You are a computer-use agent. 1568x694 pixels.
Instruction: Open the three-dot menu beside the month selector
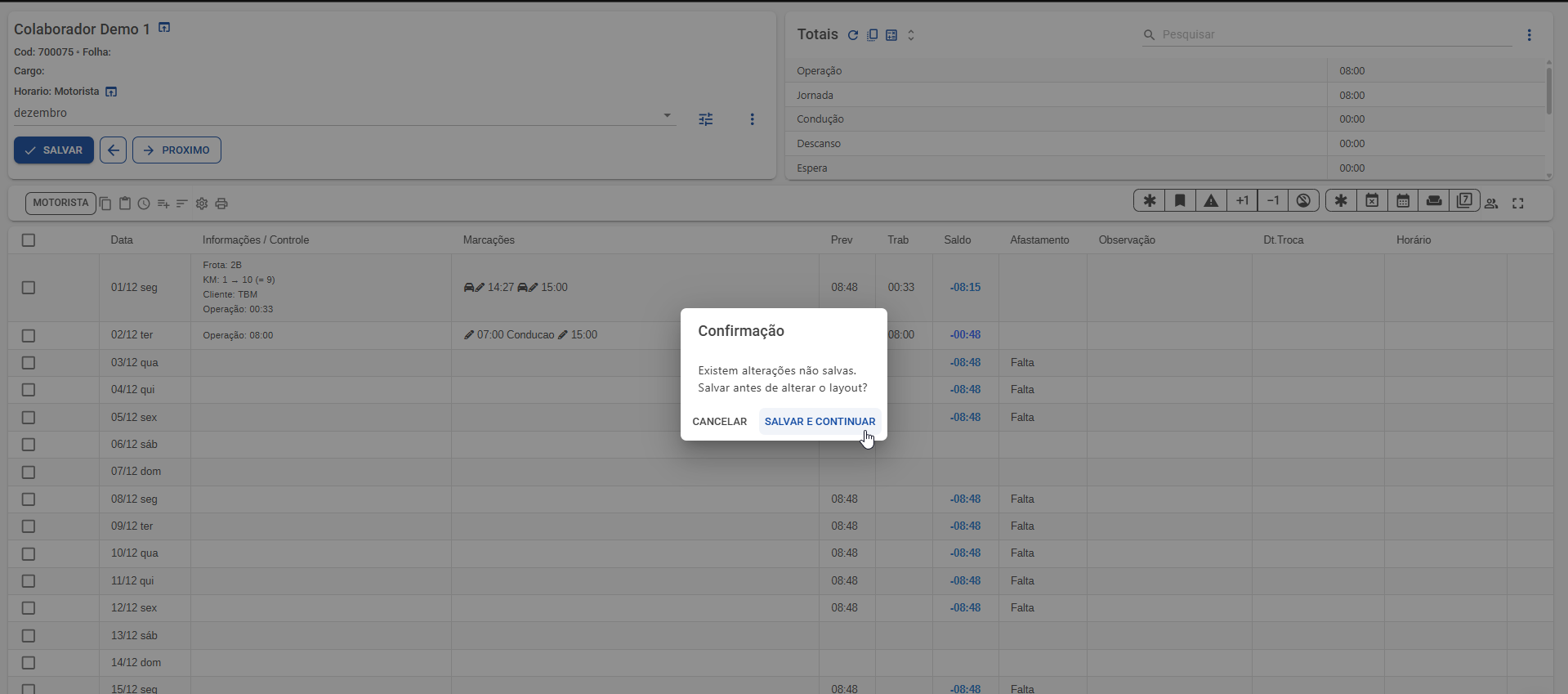[x=752, y=119]
